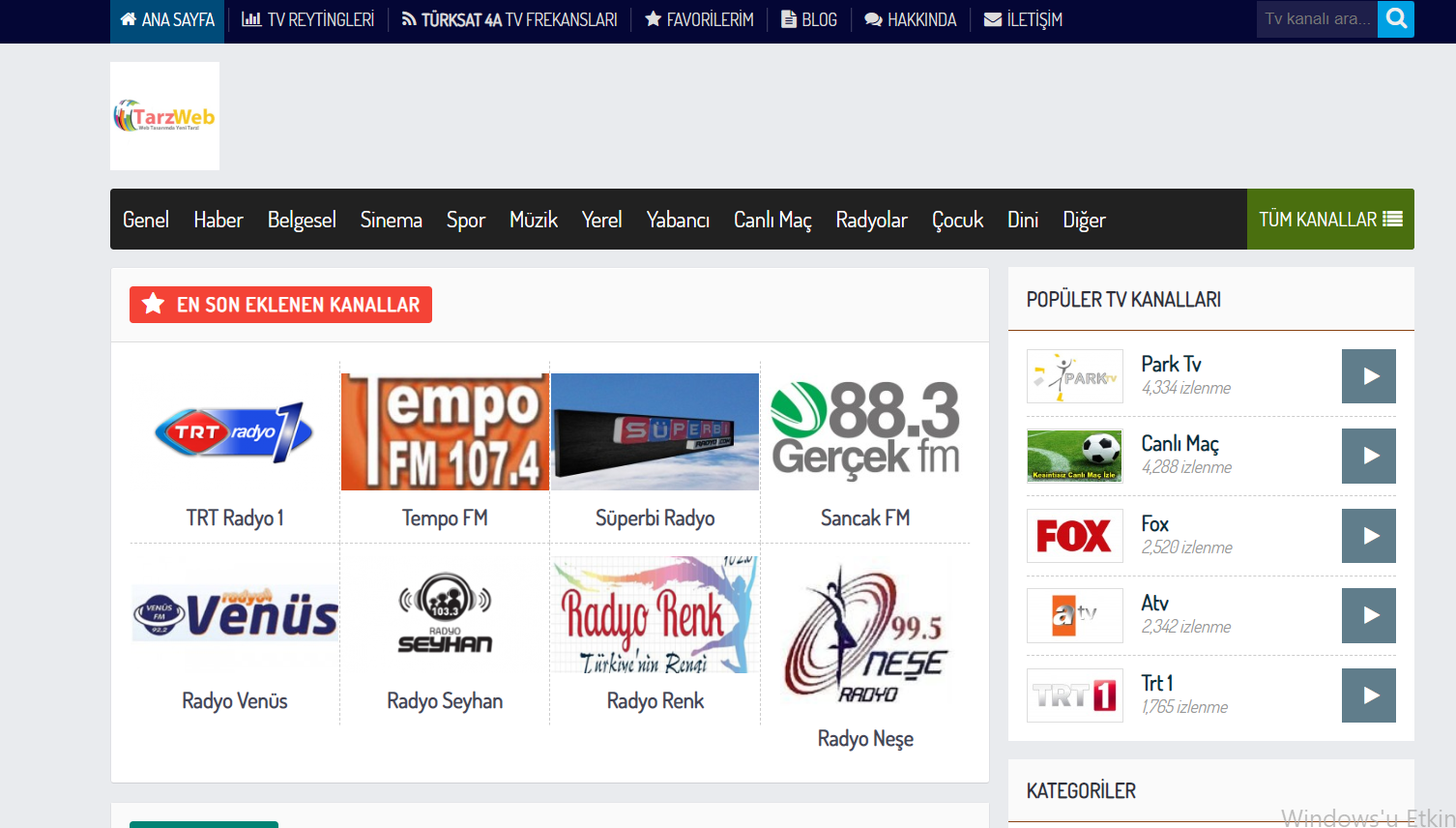Click the TRT 1 logo thumbnail
This screenshot has height=828, width=1456.
pyautogui.click(x=1075, y=695)
